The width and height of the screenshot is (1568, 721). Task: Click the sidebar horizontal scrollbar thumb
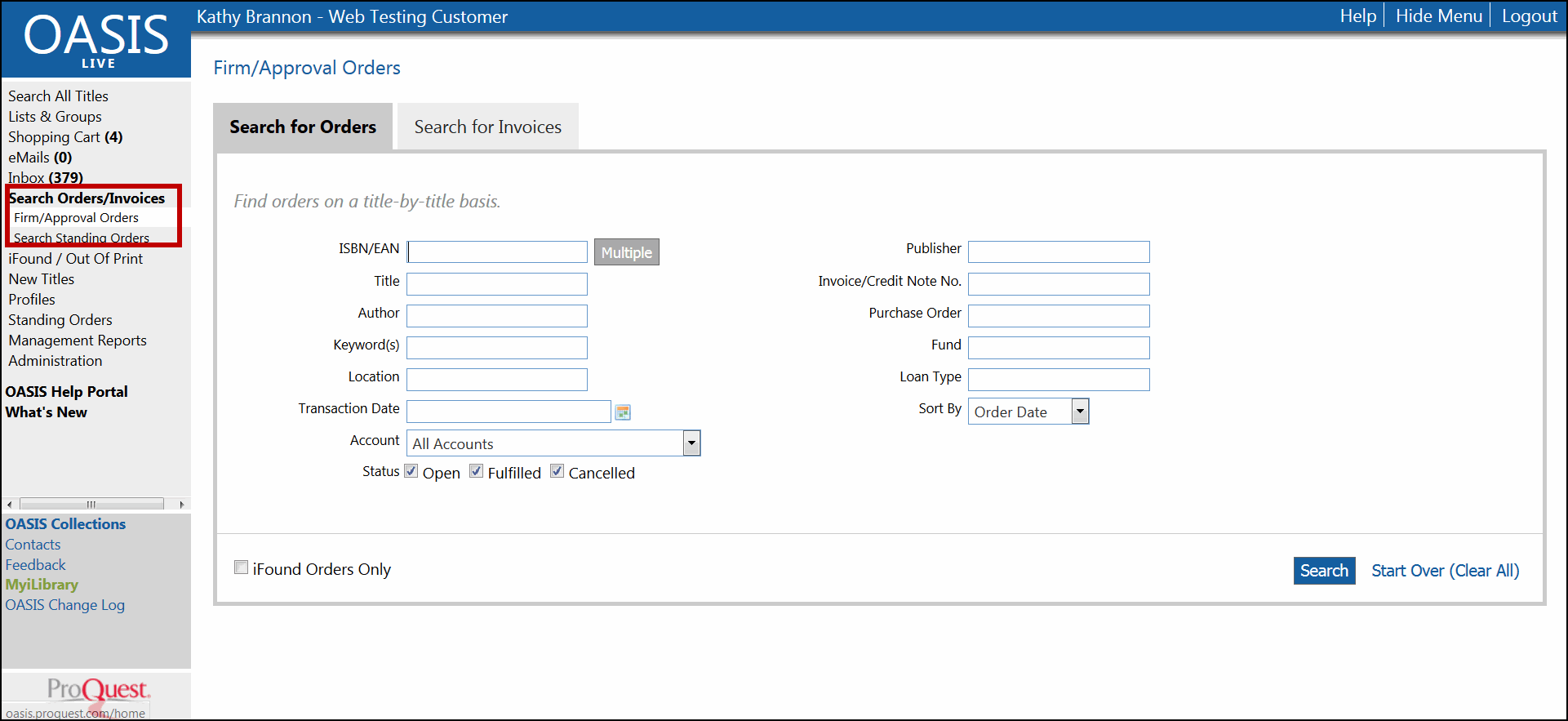pyautogui.click(x=91, y=505)
